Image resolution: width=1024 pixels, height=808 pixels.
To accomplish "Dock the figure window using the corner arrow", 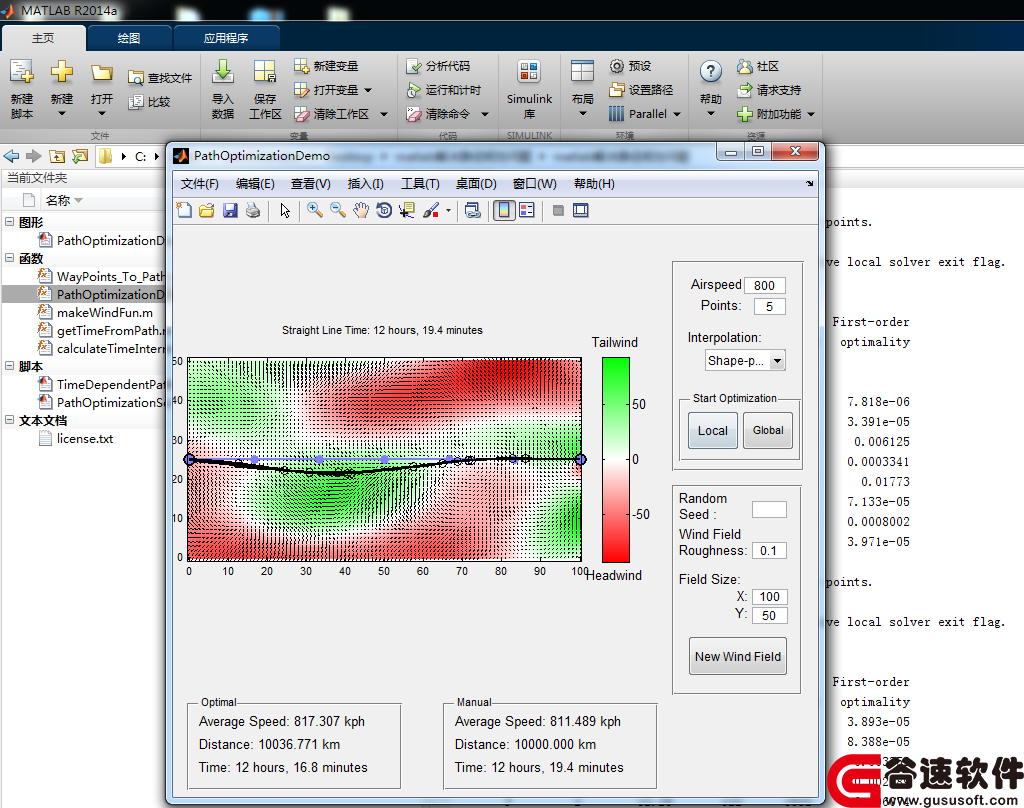I will click(x=810, y=184).
